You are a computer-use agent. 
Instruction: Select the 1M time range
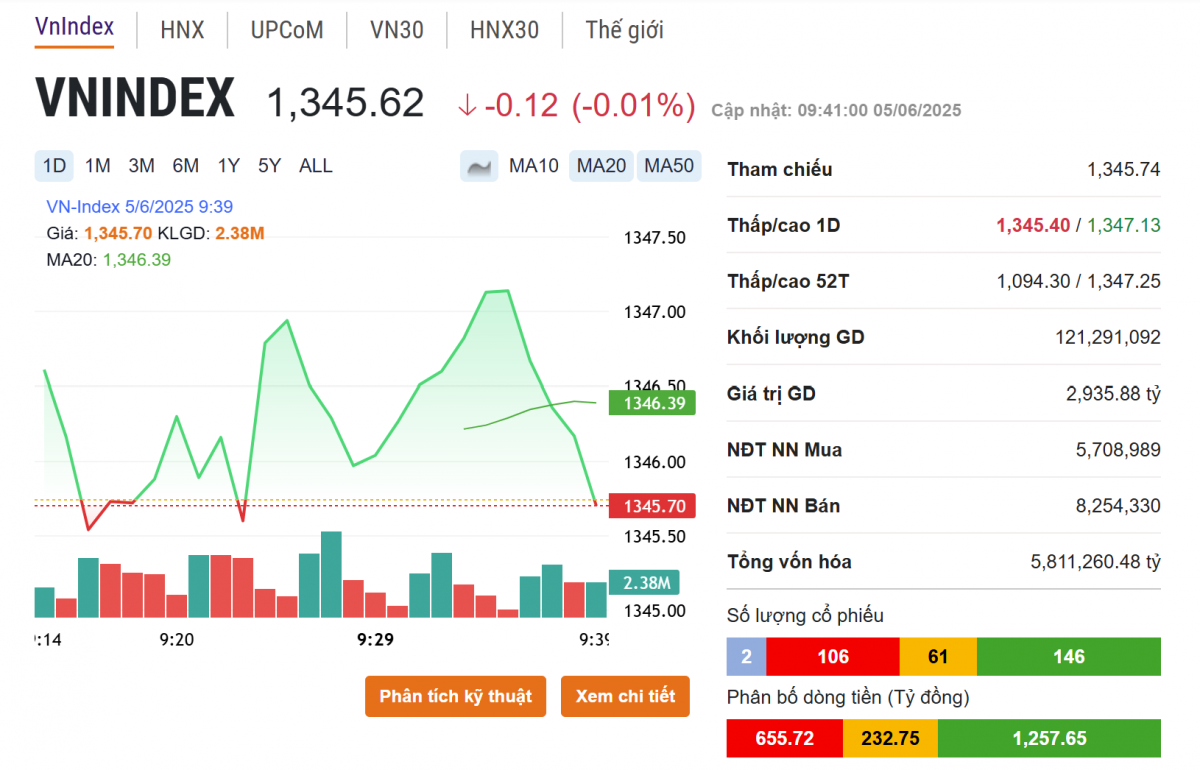[x=97, y=166]
